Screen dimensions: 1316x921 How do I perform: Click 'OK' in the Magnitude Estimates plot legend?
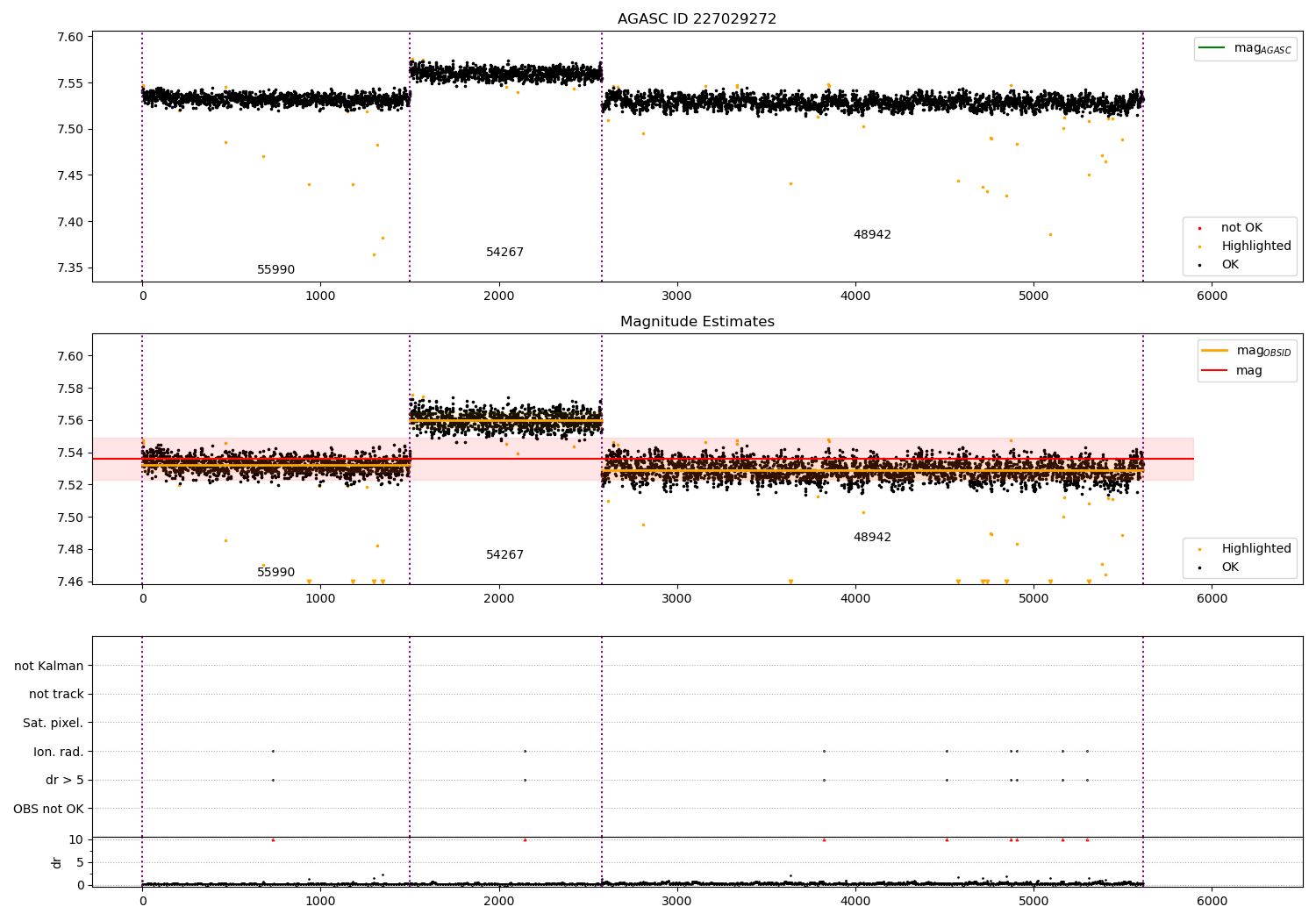[x=1230, y=568]
